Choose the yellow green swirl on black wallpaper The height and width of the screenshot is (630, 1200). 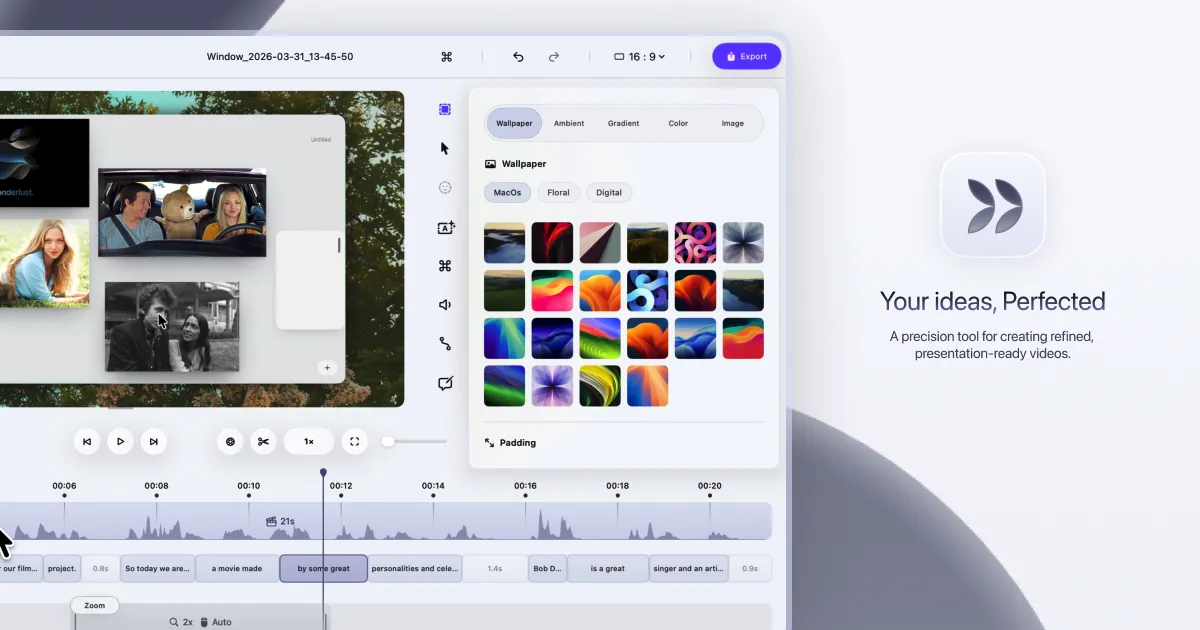pos(600,385)
